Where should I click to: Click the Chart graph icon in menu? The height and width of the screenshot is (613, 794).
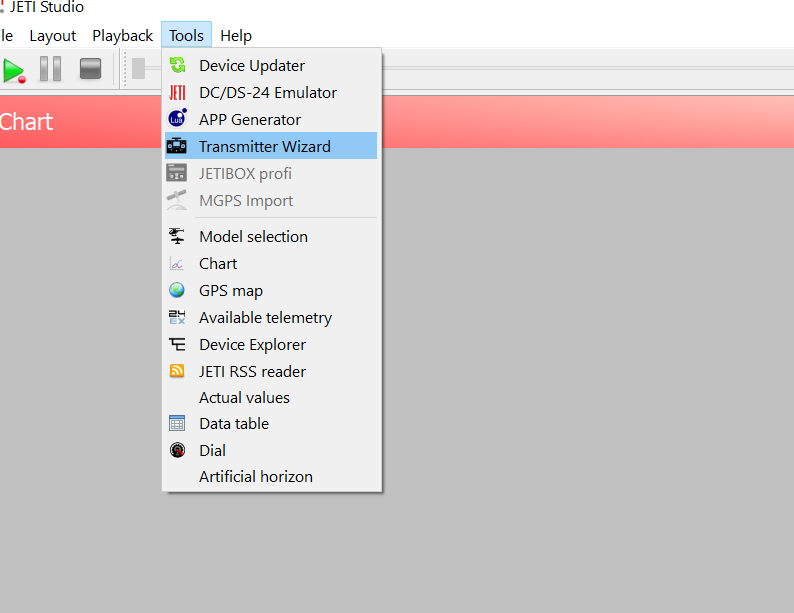click(x=177, y=264)
